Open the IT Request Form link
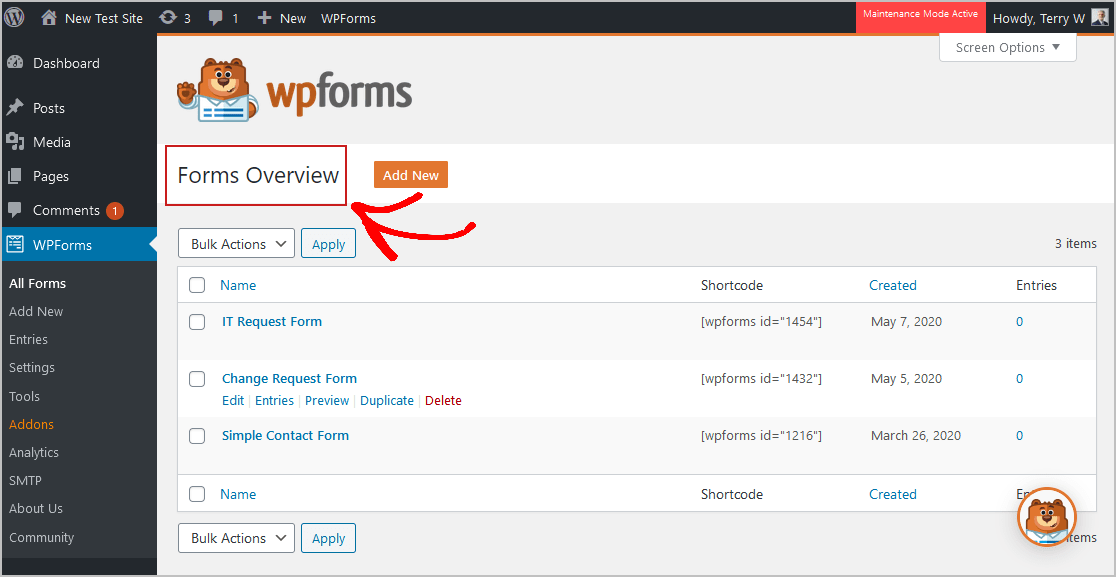The width and height of the screenshot is (1116, 577). (272, 322)
